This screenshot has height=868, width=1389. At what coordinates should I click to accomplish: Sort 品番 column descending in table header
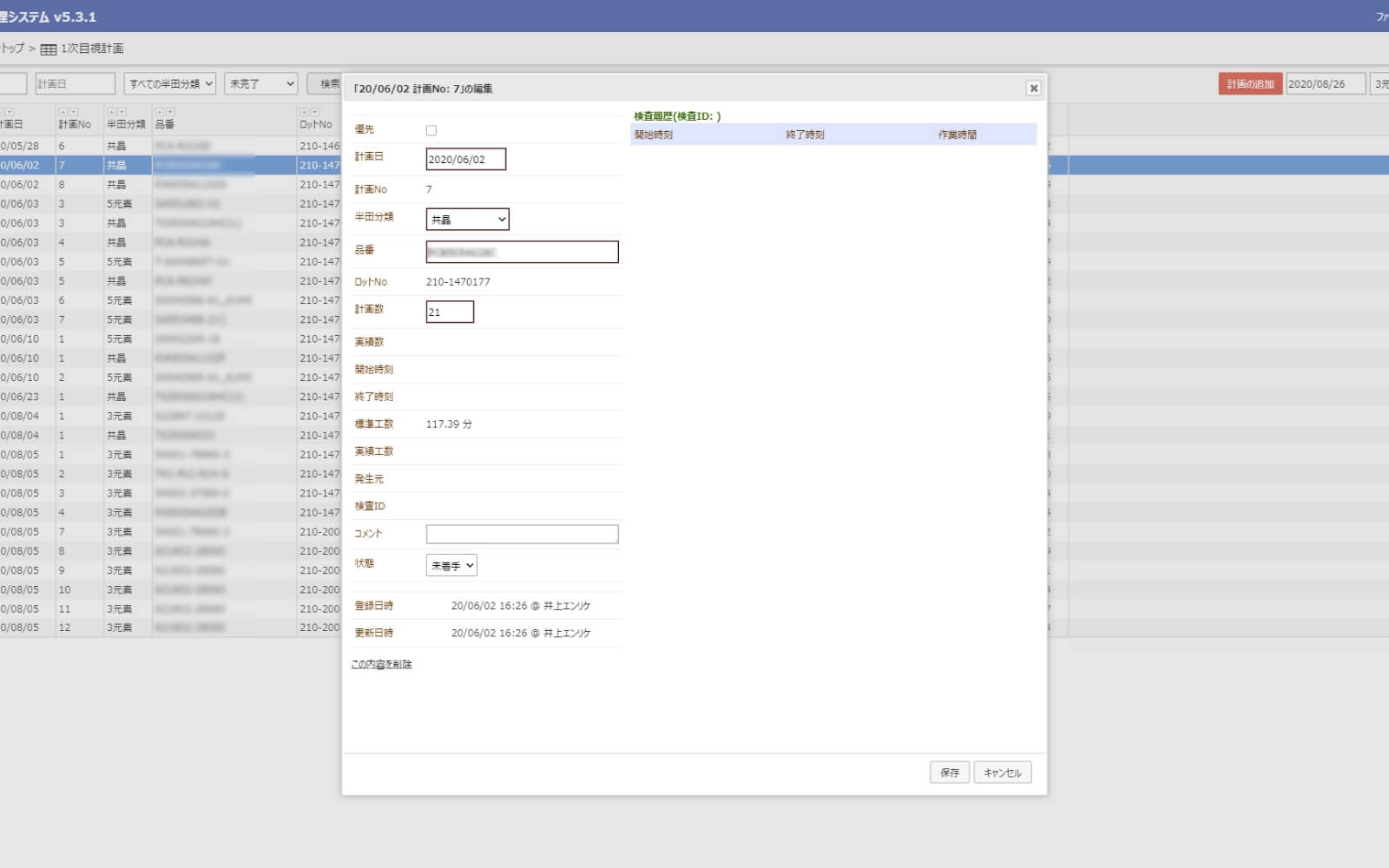pos(170,112)
